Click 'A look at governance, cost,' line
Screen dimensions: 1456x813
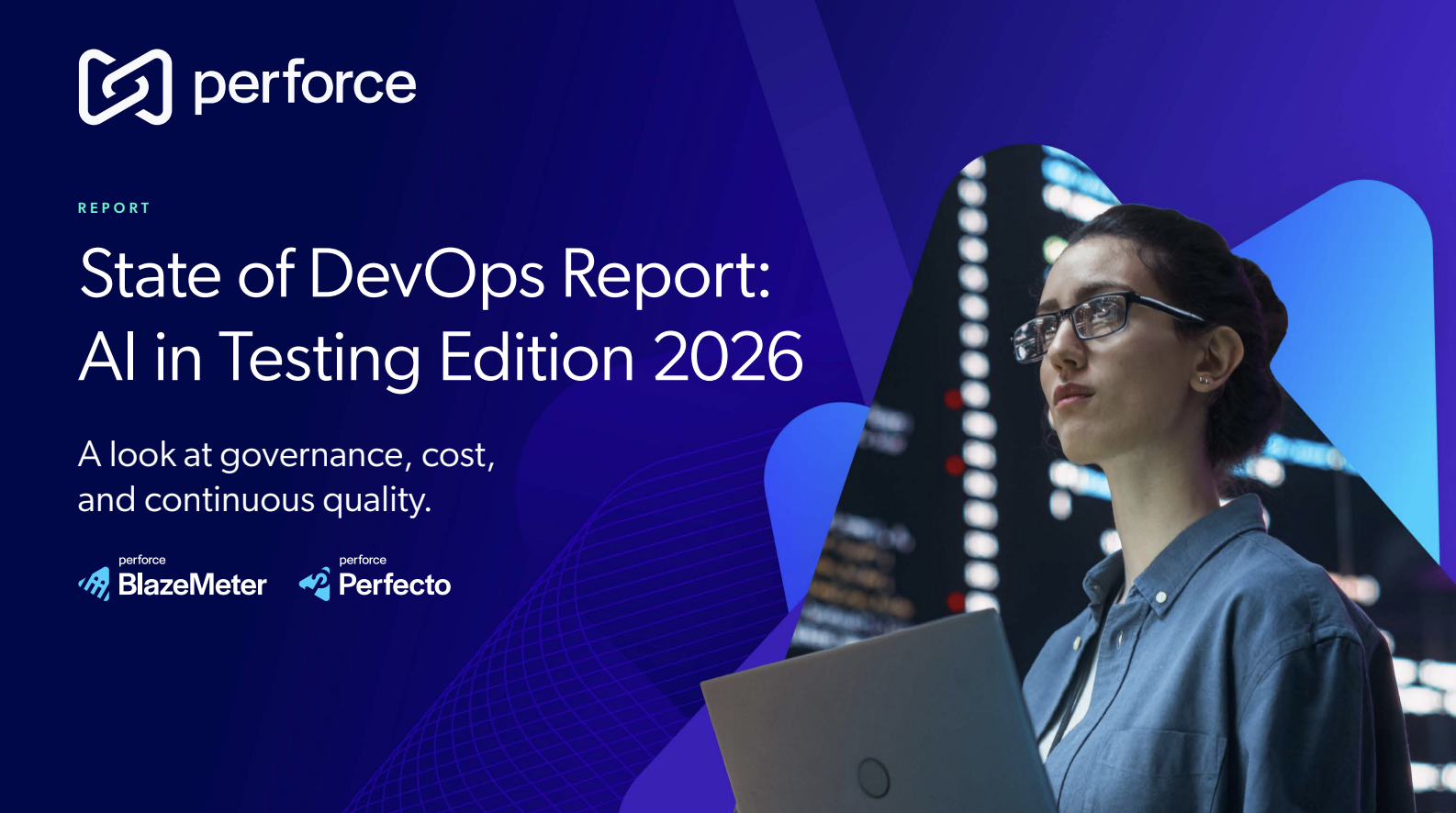[x=286, y=455]
